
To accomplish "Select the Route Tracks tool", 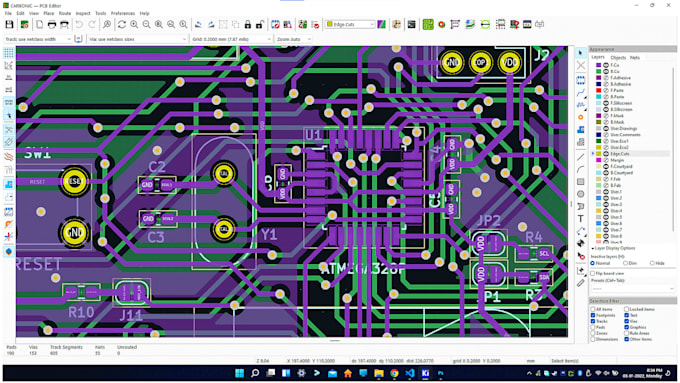I will (581, 92).
